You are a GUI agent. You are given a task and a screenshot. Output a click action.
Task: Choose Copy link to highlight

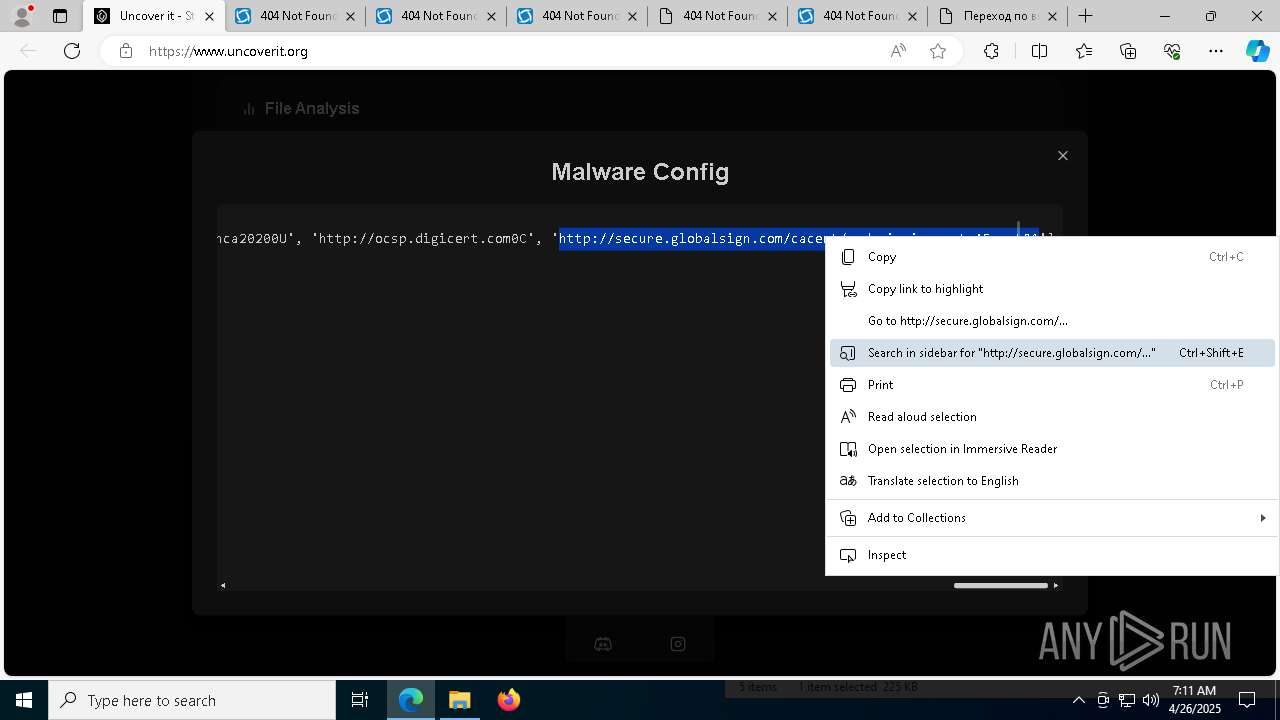tap(1051, 289)
